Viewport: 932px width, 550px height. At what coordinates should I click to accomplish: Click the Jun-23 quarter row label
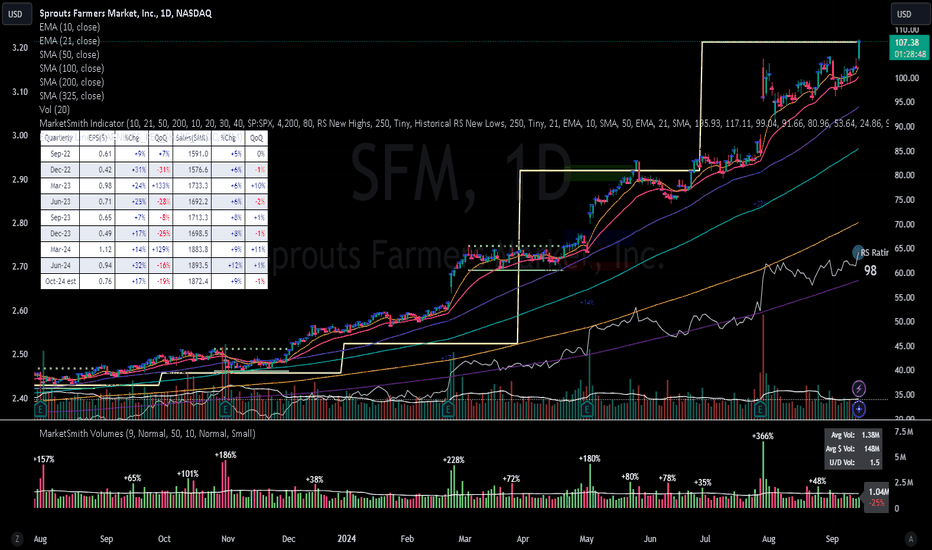pyautogui.click(x=59, y=202)
